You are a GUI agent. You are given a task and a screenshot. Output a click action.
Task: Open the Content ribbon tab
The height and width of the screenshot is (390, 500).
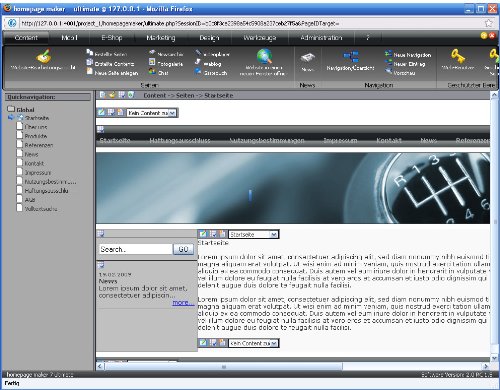pyautogui.click(x=26, y=38)
